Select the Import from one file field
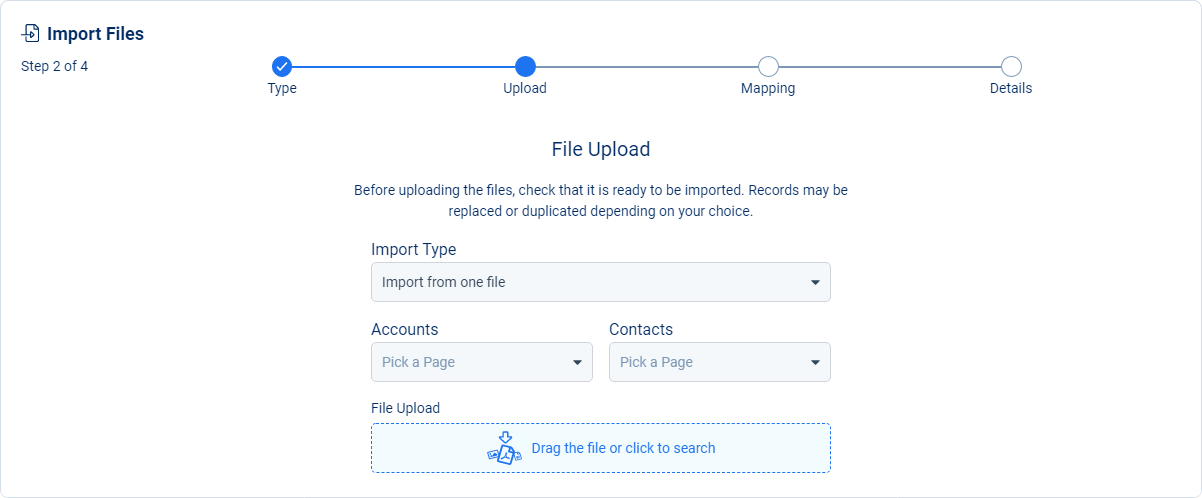The image size is (1202, 498). pos(601,282)
